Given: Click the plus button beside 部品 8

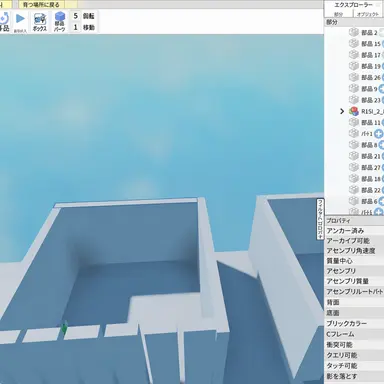Looking at the screenshot, I should coord(381,145).
